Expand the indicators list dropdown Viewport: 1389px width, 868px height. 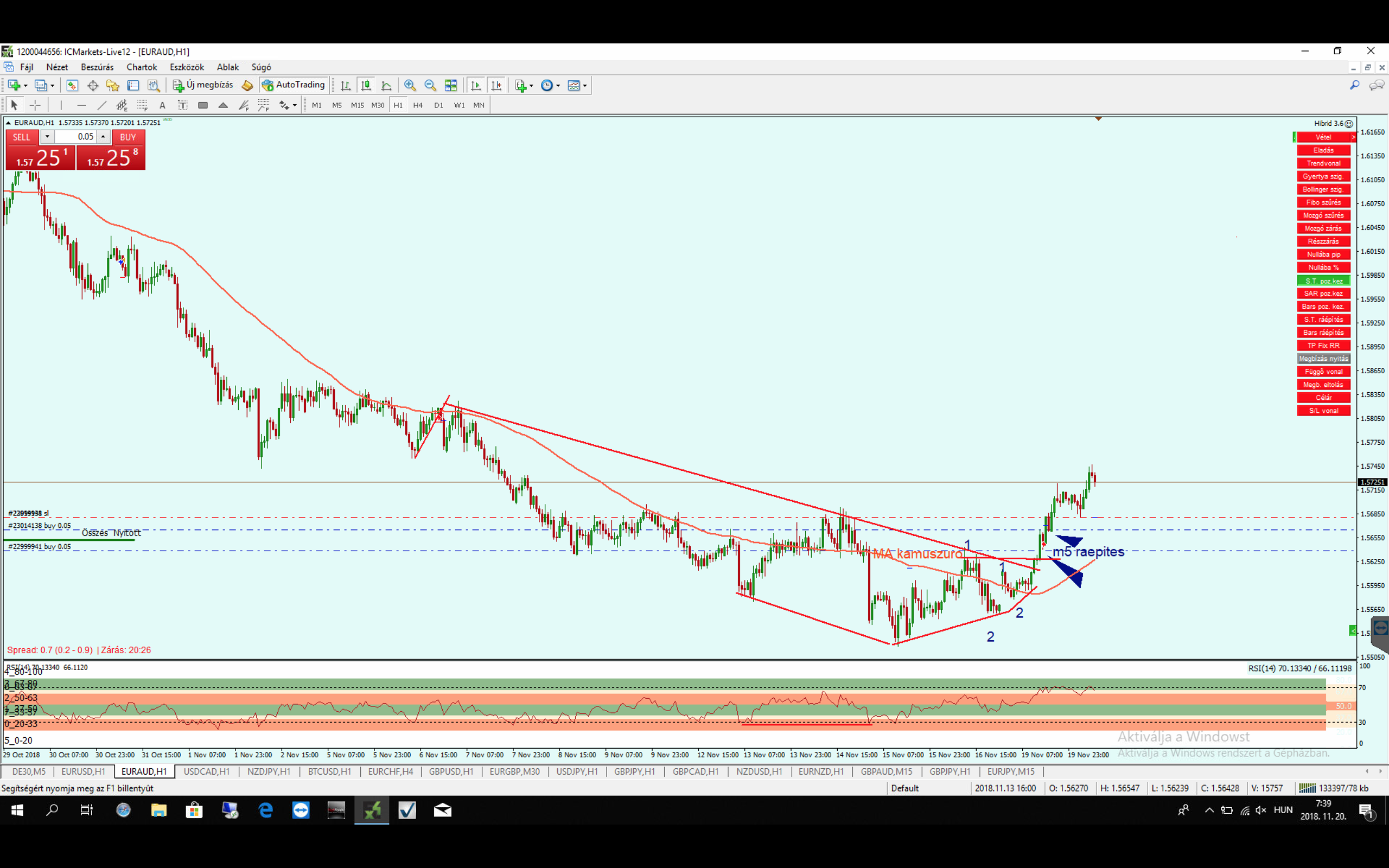(531, 86)
